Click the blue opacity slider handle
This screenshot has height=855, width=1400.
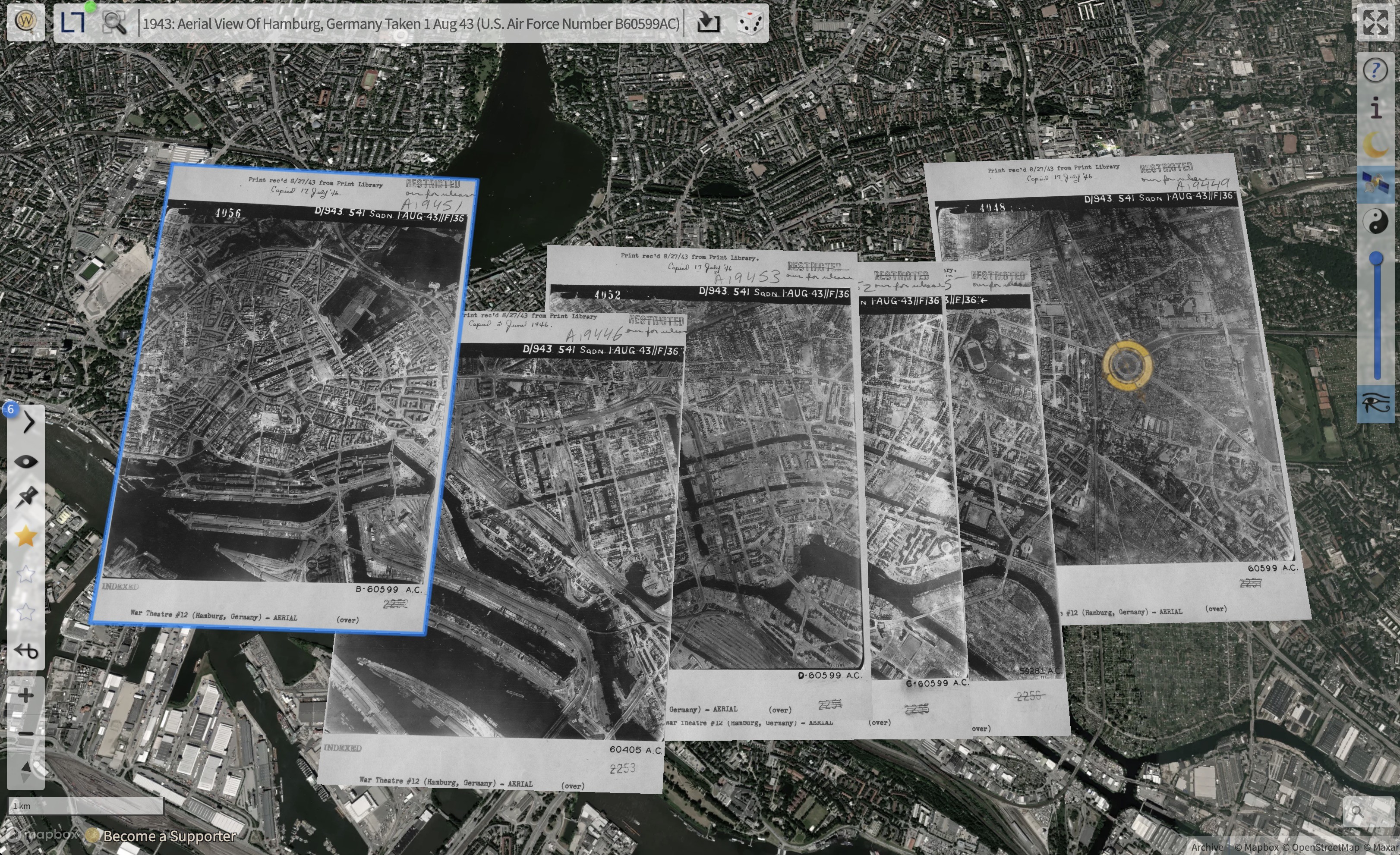pyautogui.click(x=1376, y=258)
